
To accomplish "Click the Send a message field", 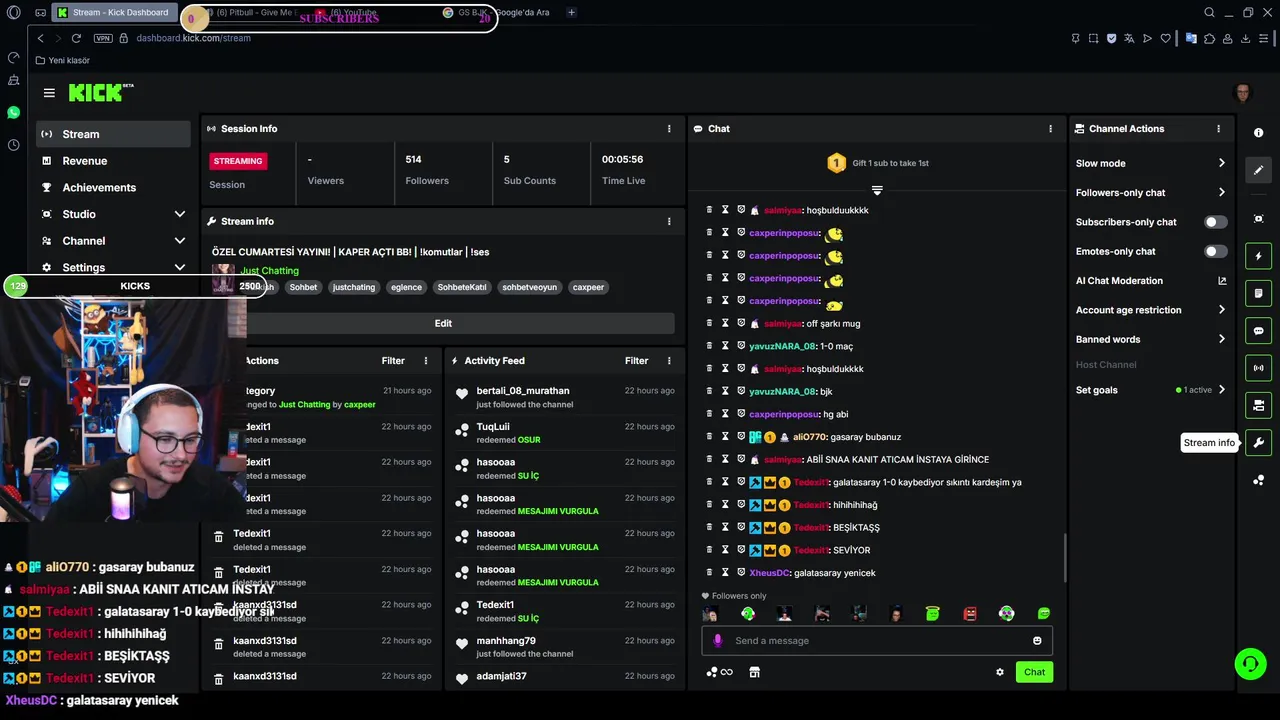I will 877,641.
